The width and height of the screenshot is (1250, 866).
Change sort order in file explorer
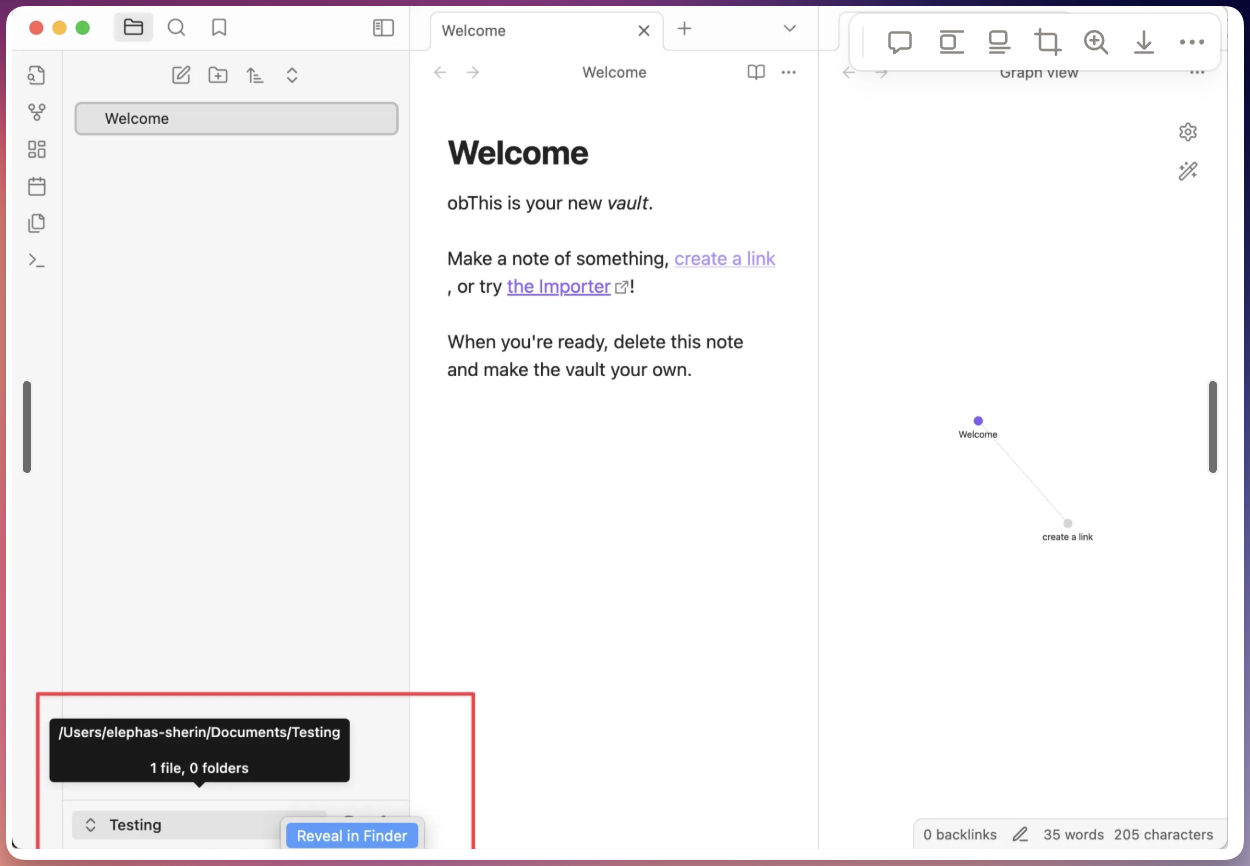click(x=255, y=75)
